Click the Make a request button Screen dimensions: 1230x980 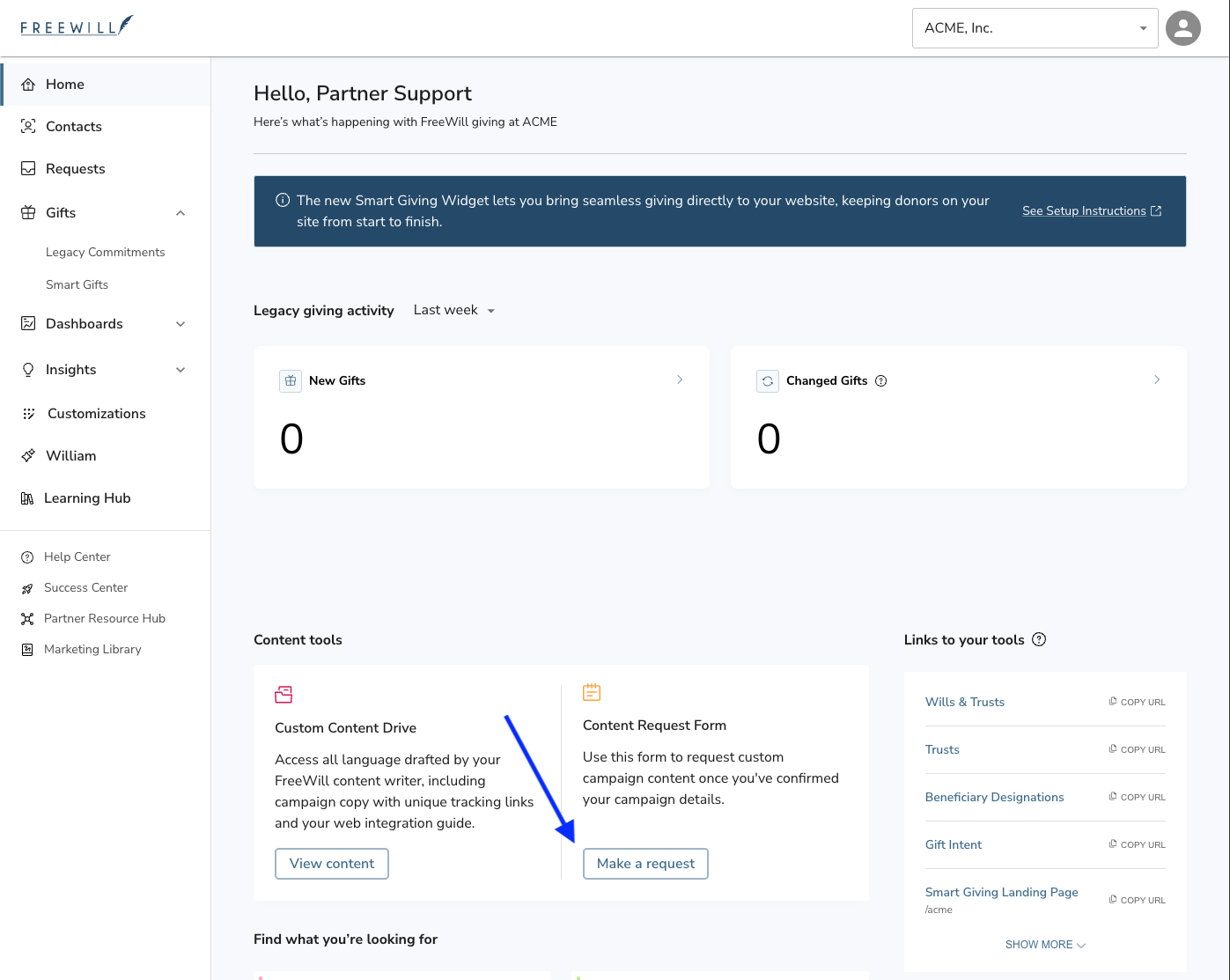pyautogui.click(x=645, y=864)
